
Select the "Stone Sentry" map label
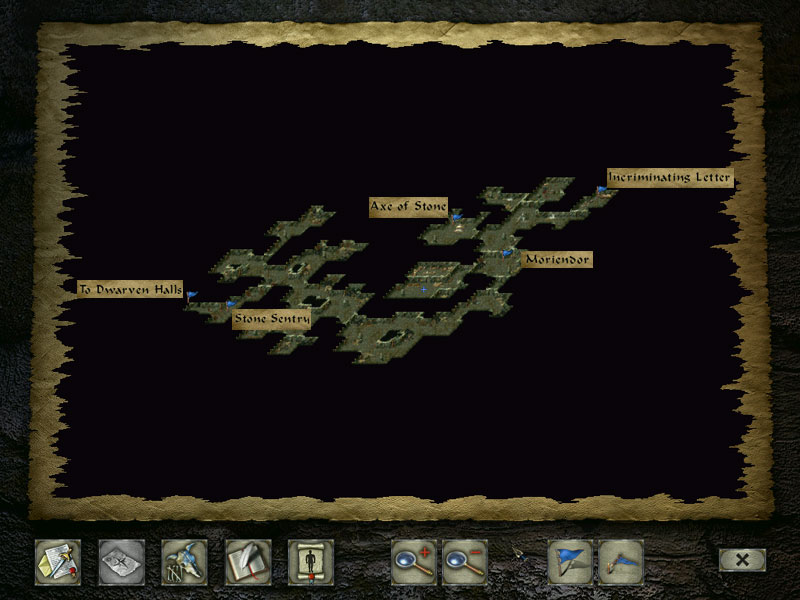[x=271, y=319]
